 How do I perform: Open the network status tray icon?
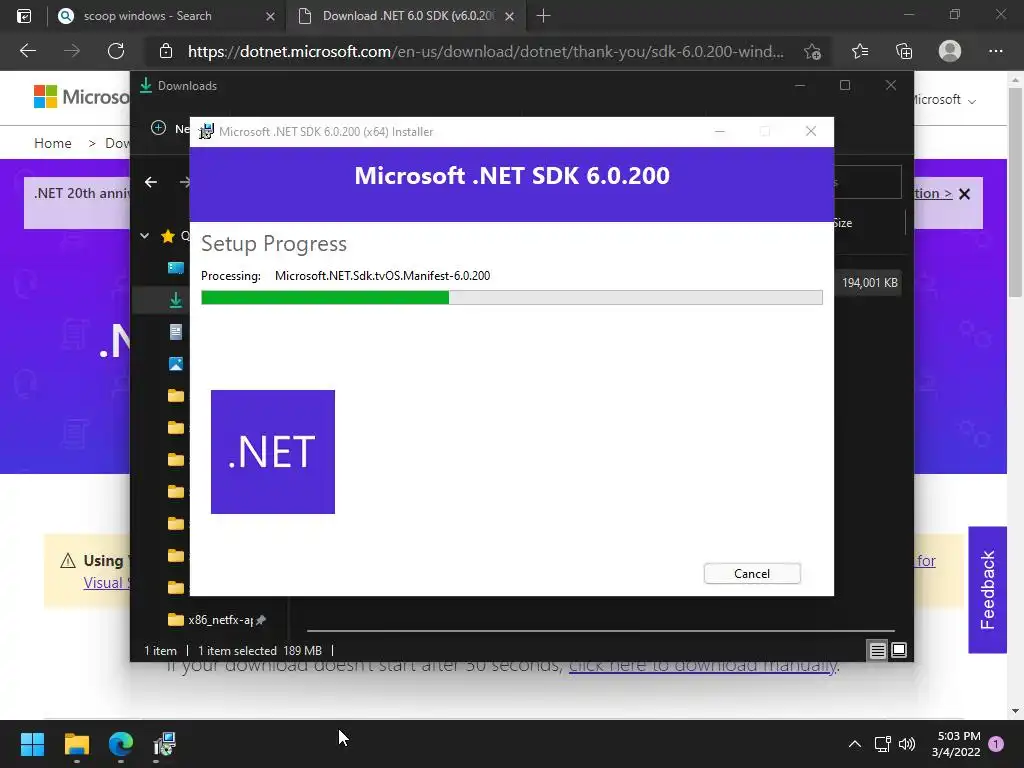pos(883,744)
